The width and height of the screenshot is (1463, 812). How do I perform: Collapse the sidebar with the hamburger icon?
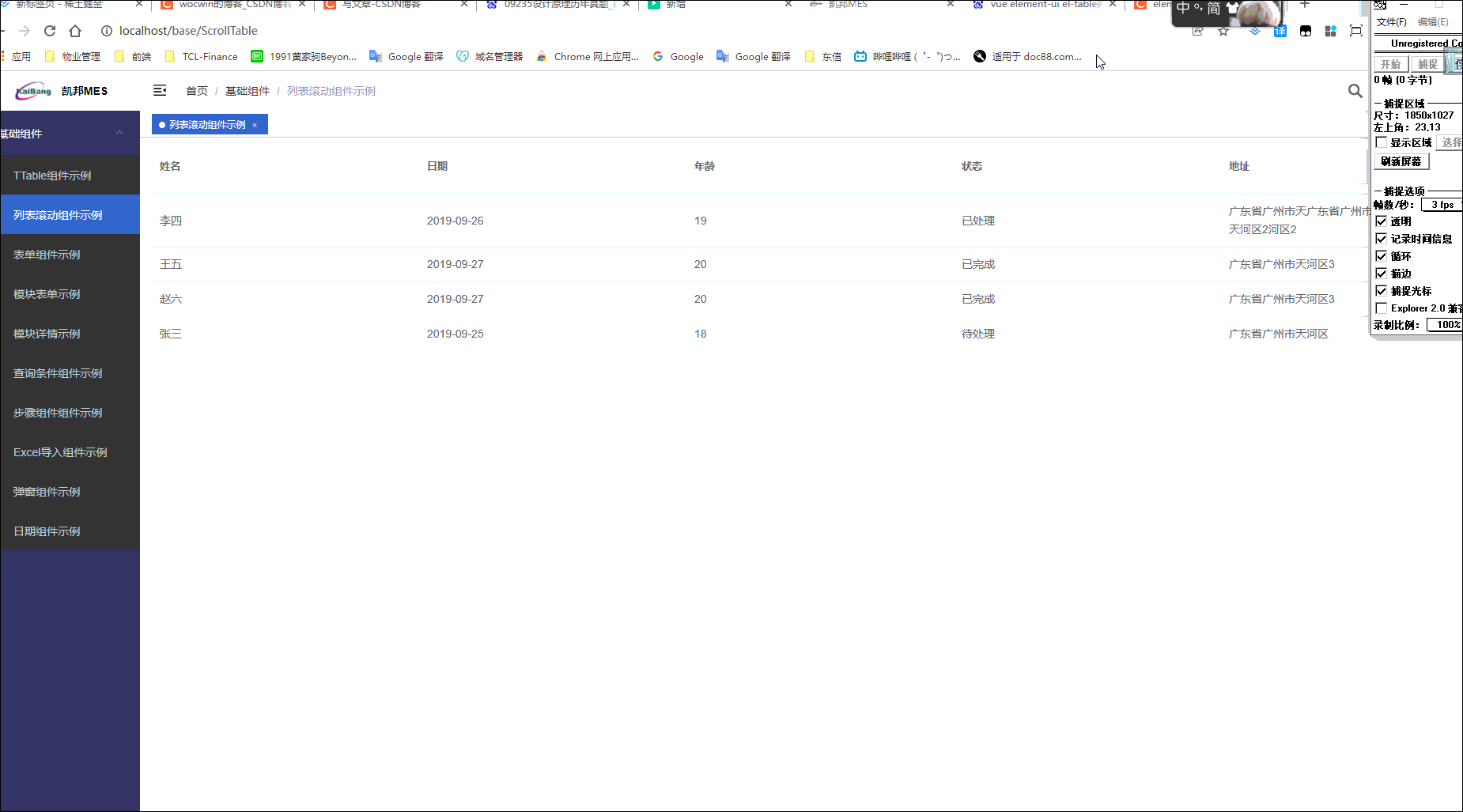160,90
